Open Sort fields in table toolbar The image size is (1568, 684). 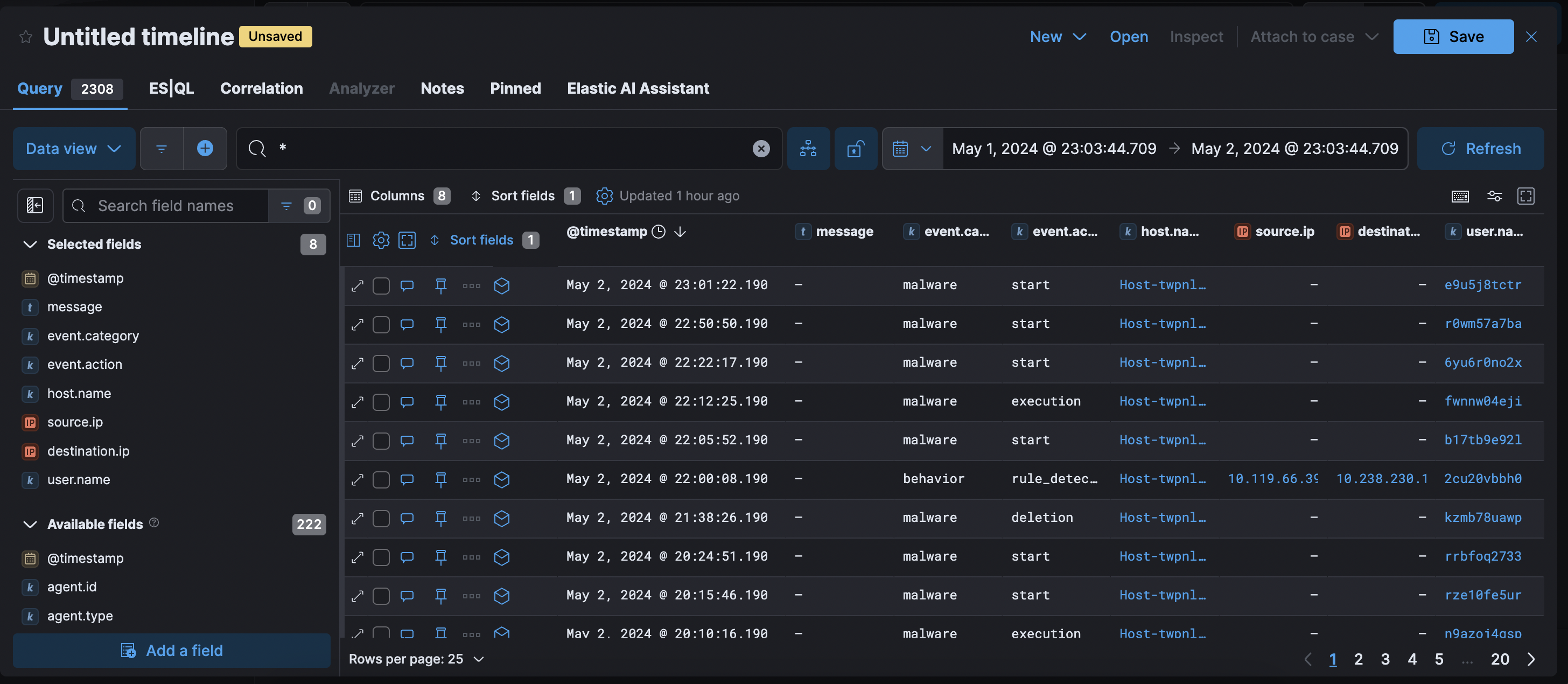click(526, 196)
